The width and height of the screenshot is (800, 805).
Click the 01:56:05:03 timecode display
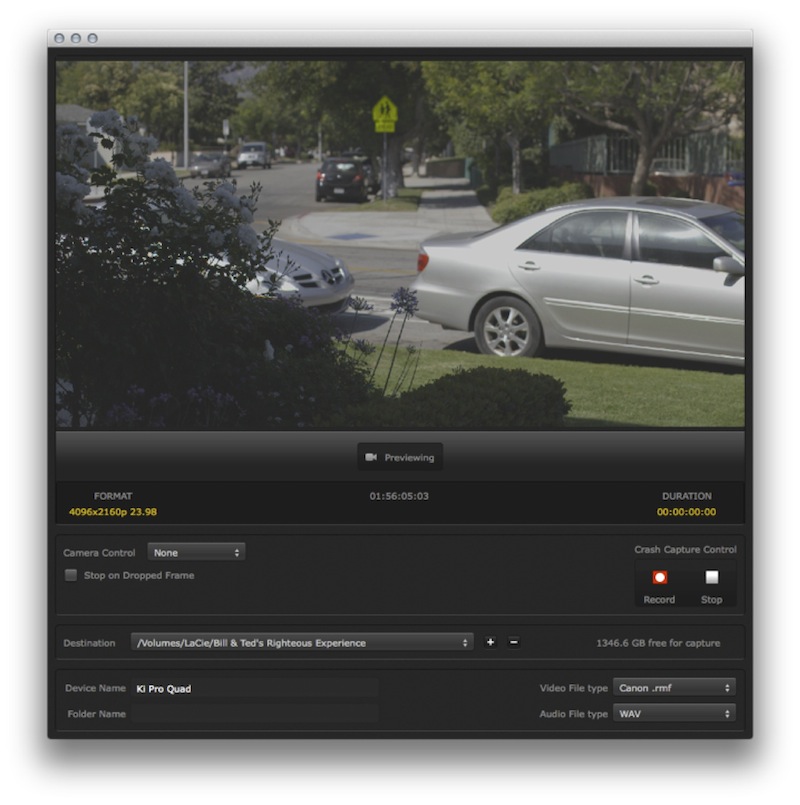pyautogui.click(x=399, y=496)
